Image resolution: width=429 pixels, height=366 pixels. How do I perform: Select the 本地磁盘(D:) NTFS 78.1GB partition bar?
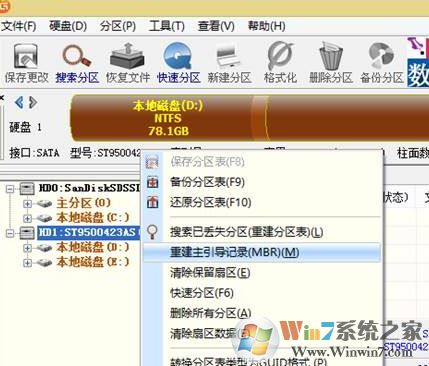tap(168, 118)
